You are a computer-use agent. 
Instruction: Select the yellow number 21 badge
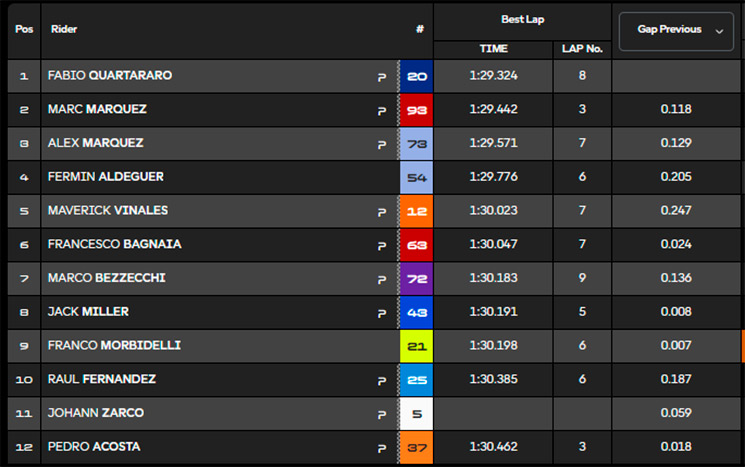point(417,346)
